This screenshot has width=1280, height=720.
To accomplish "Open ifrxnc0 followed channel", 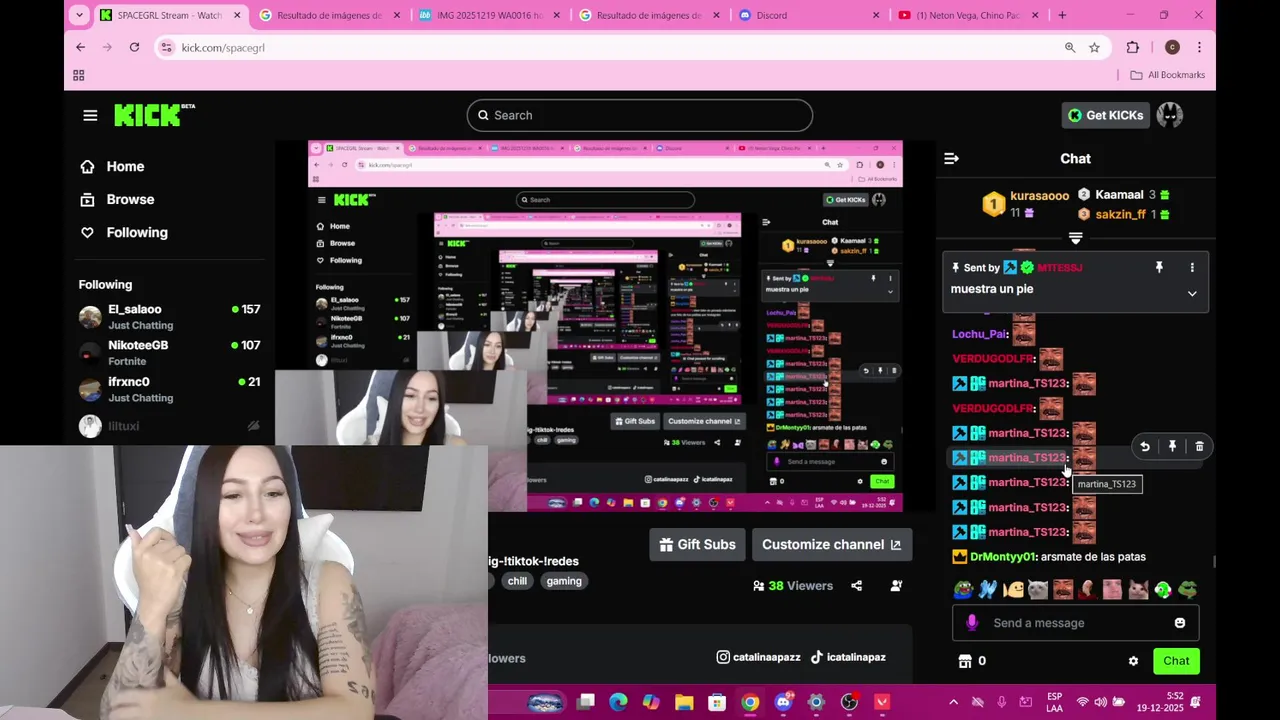I will [x=170, y=389].
